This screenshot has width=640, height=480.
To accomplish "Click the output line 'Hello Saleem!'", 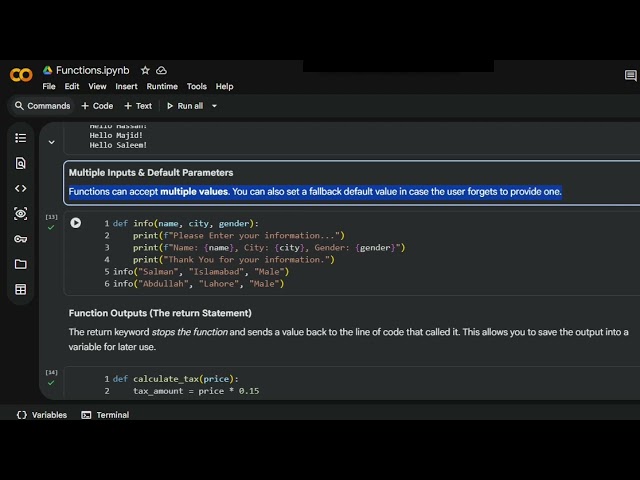I will 118,145.
